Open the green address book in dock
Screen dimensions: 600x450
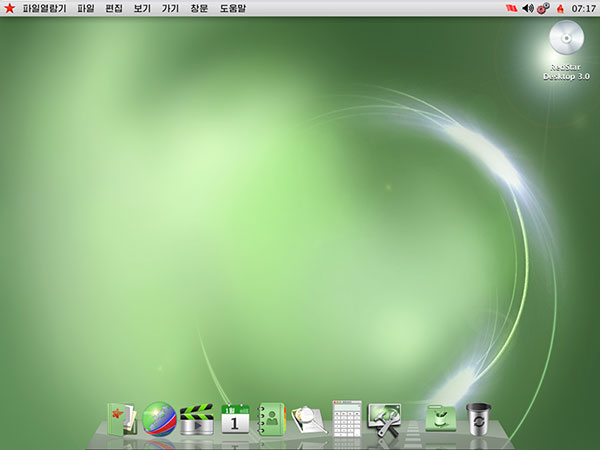click(272, 419)
